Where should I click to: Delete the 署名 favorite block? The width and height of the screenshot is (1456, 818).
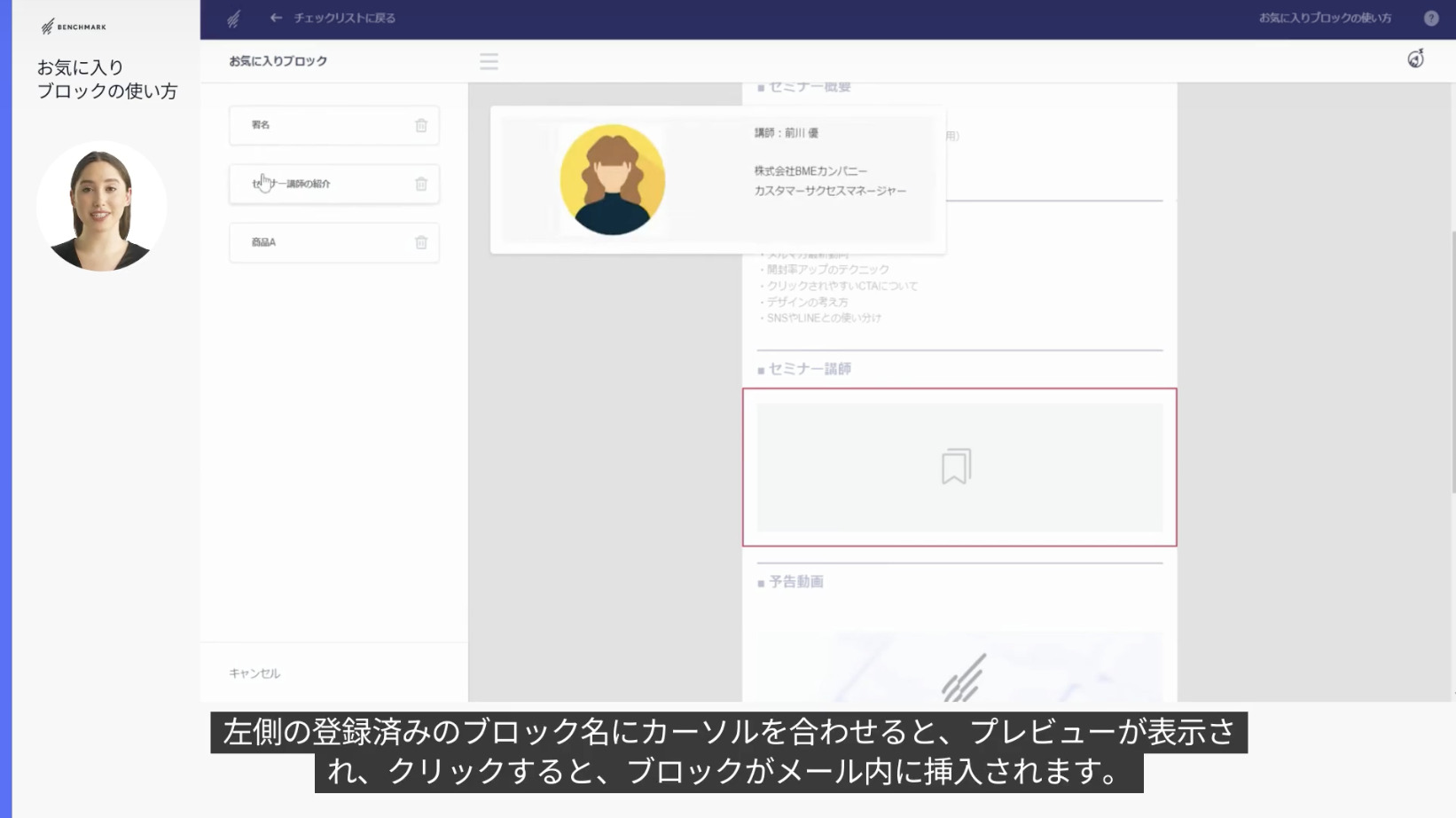point(421,126)
